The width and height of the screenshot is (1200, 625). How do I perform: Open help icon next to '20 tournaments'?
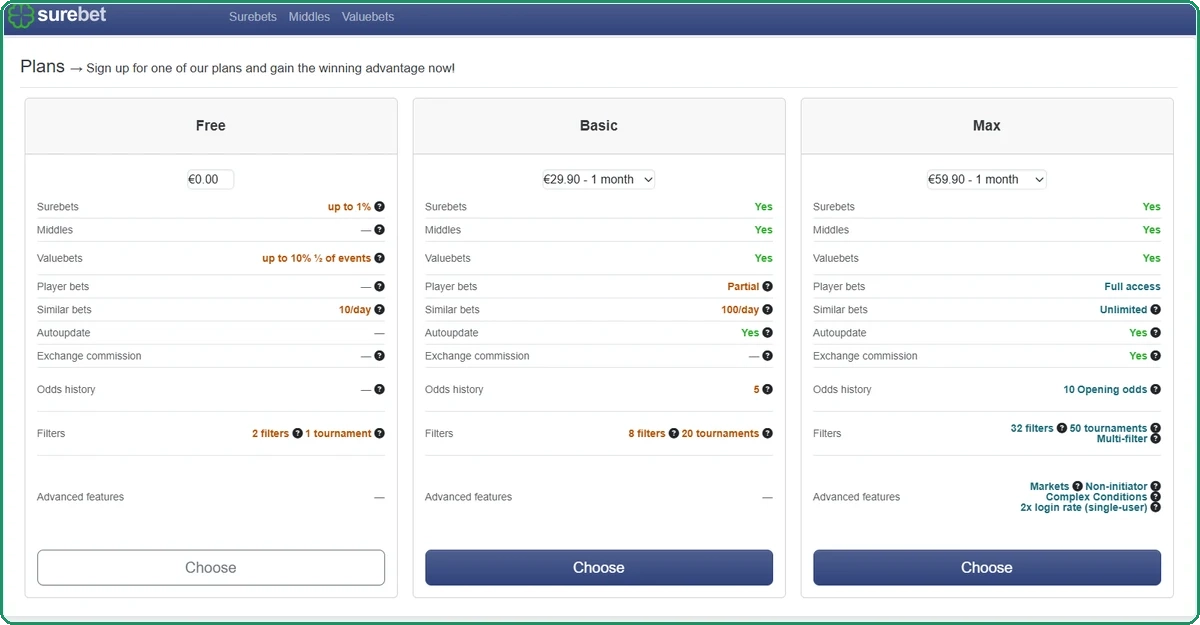(768, 434)
